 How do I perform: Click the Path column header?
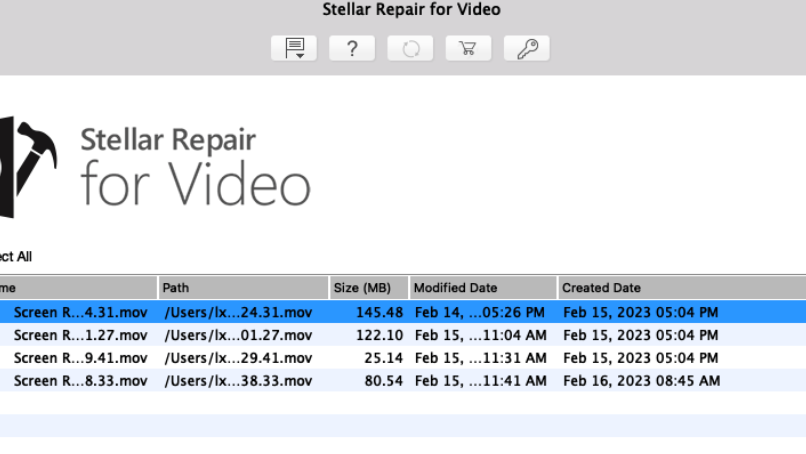point(243,287)
